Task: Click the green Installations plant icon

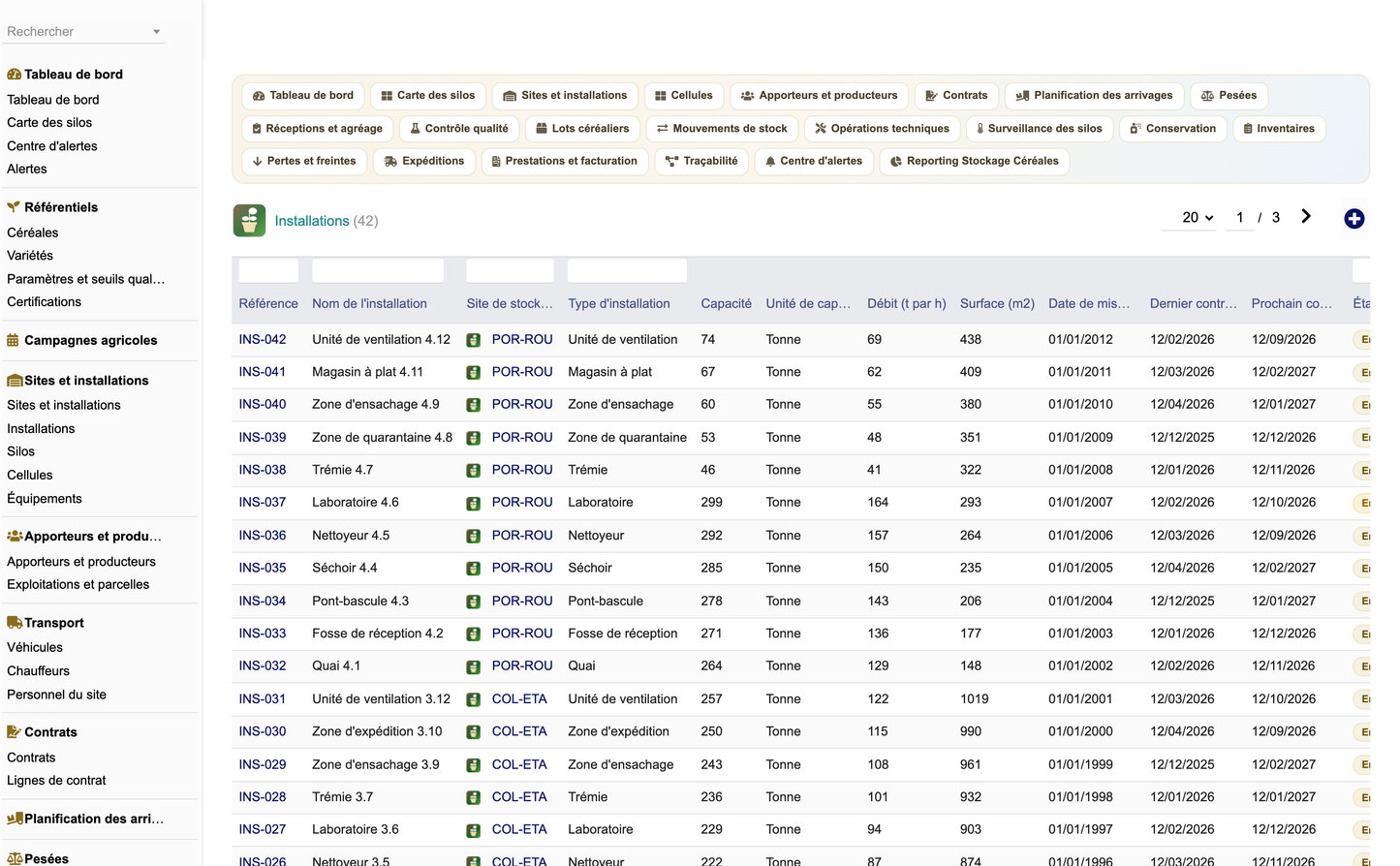Action: pyautogui.click(x=249, y=221)
